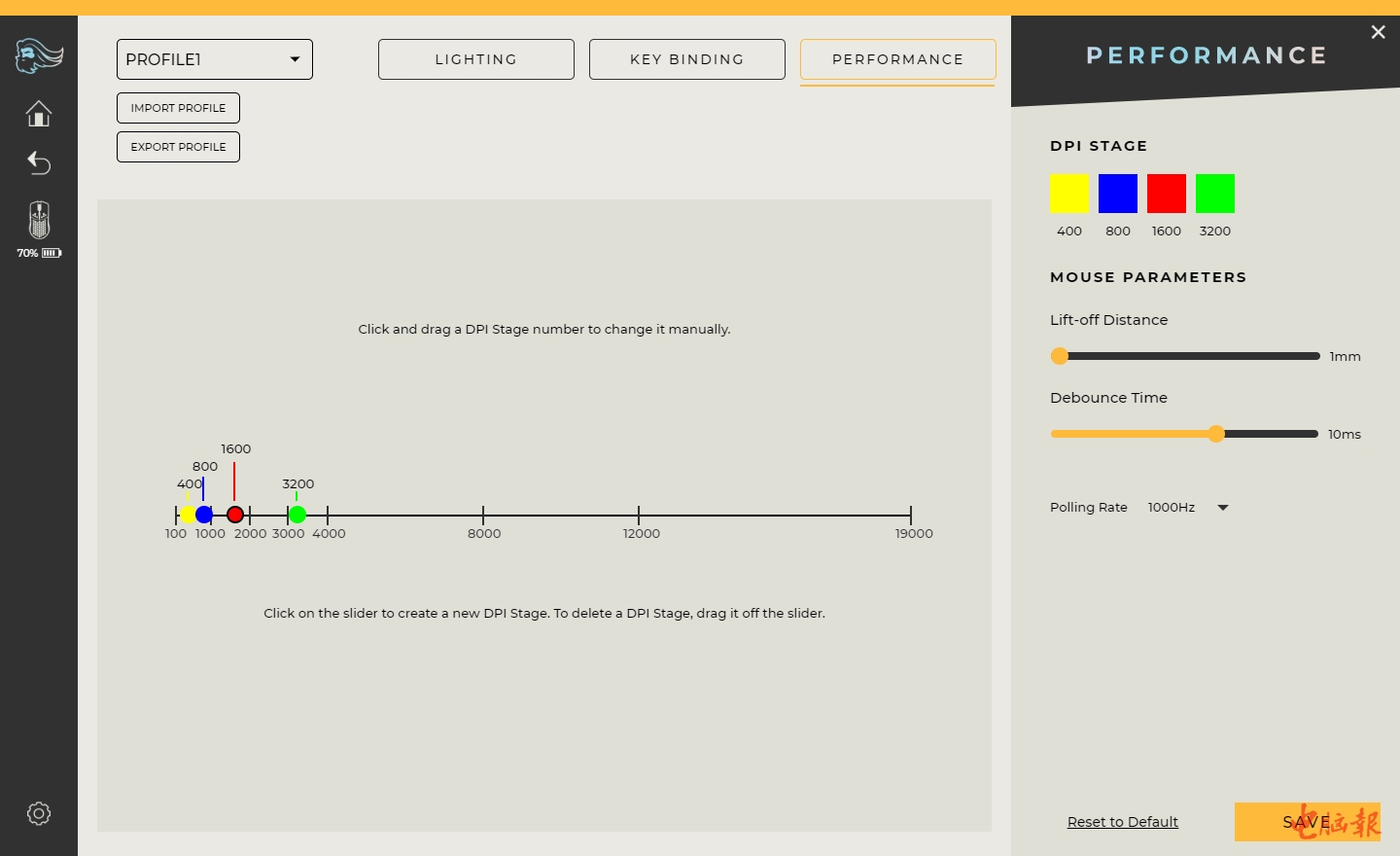Click the Glorious logo icon in sidebar

(x=39, y=56)
